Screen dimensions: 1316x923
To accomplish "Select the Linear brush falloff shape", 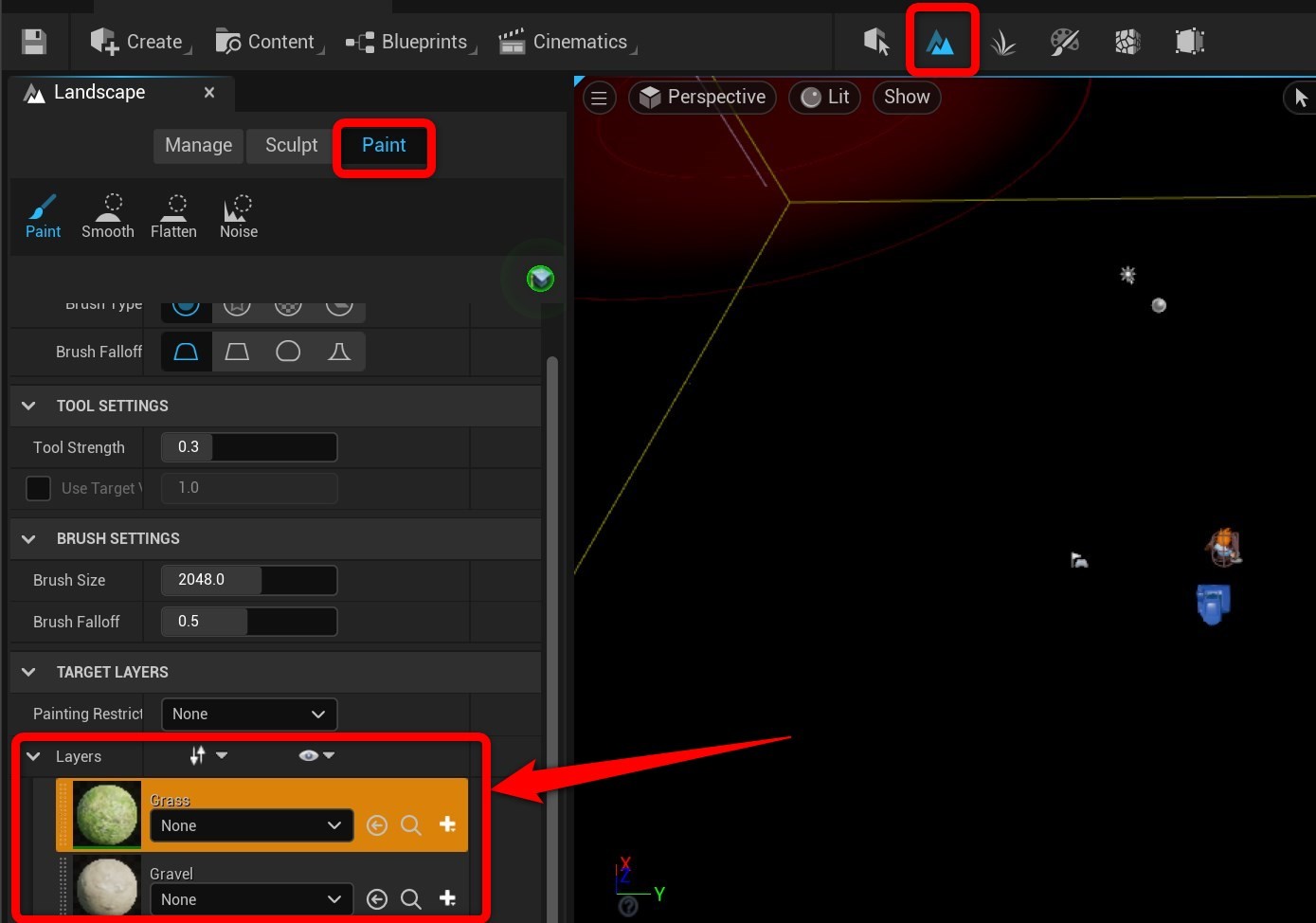I will pos(237,352).
